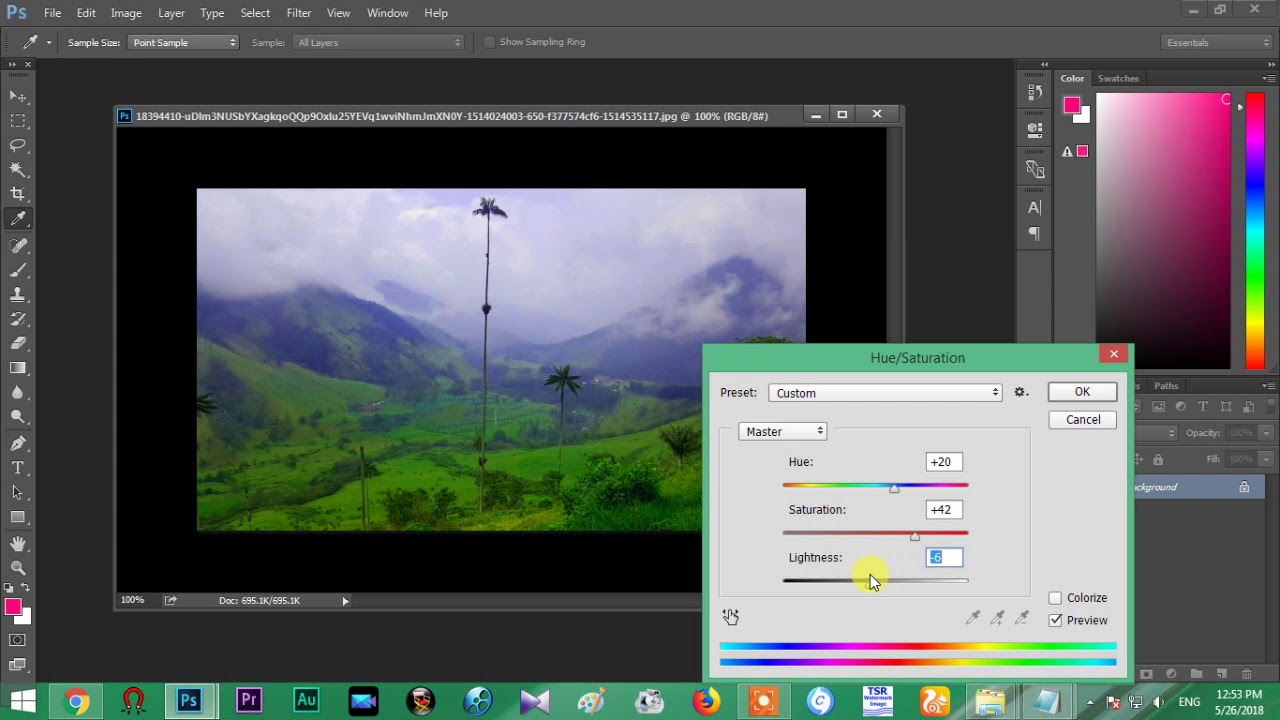1280x720 pixels.
Task: Open the document status bar arrow menu
Action: (345, 601)
